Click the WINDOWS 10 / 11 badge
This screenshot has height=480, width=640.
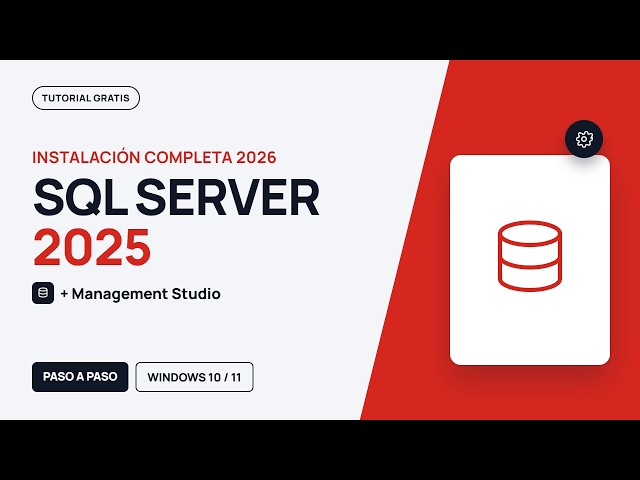(194, 377)
